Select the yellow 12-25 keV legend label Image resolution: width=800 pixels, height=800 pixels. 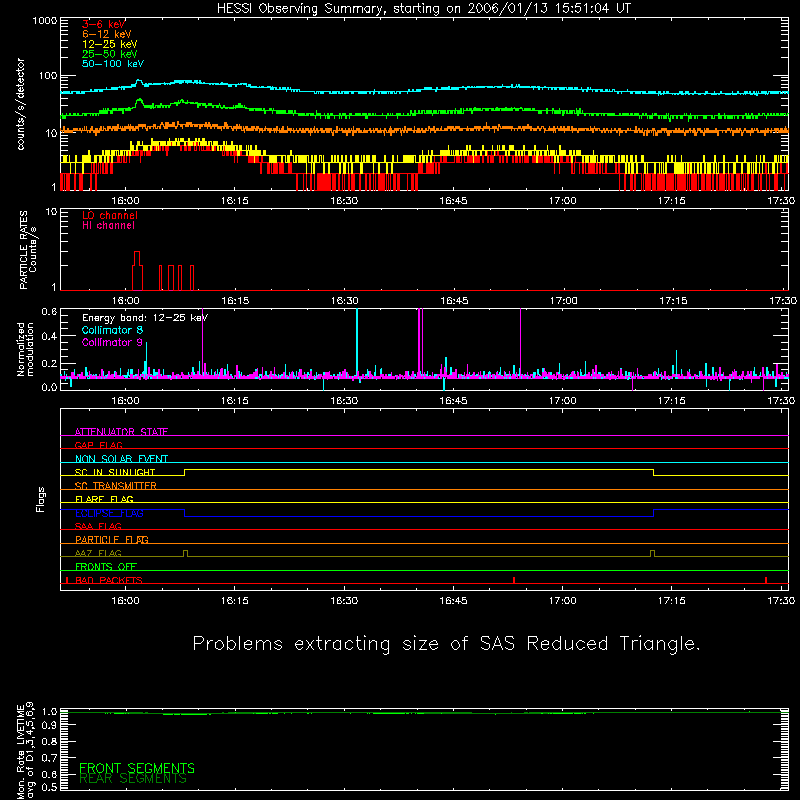pyautogui.click(x=110, y=44)
